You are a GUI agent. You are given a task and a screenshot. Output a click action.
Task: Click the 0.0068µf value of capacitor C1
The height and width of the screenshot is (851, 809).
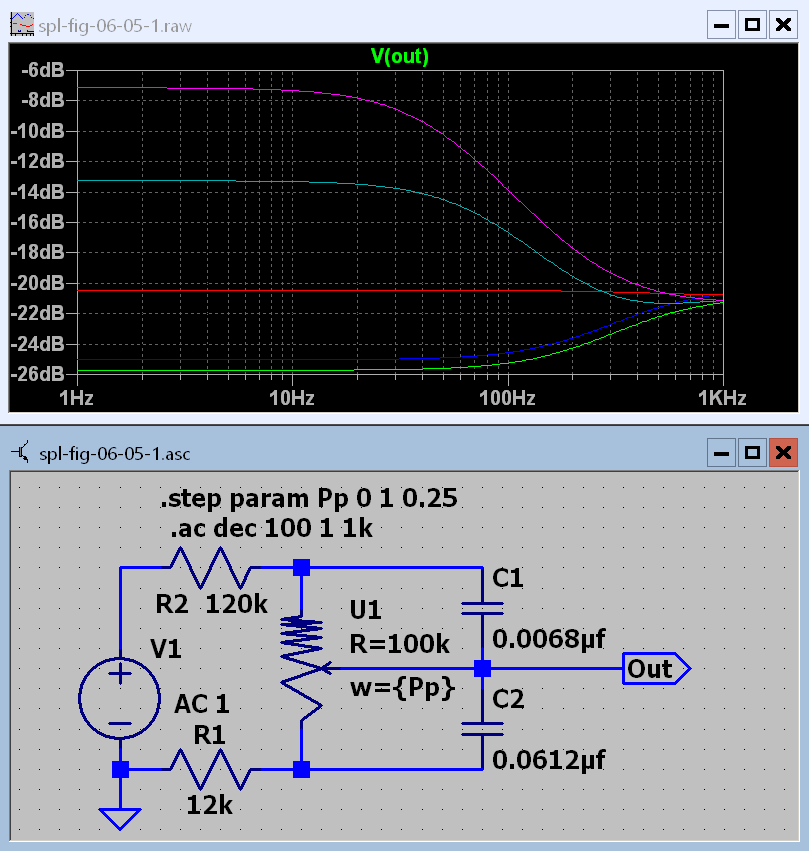click(550, 638)
